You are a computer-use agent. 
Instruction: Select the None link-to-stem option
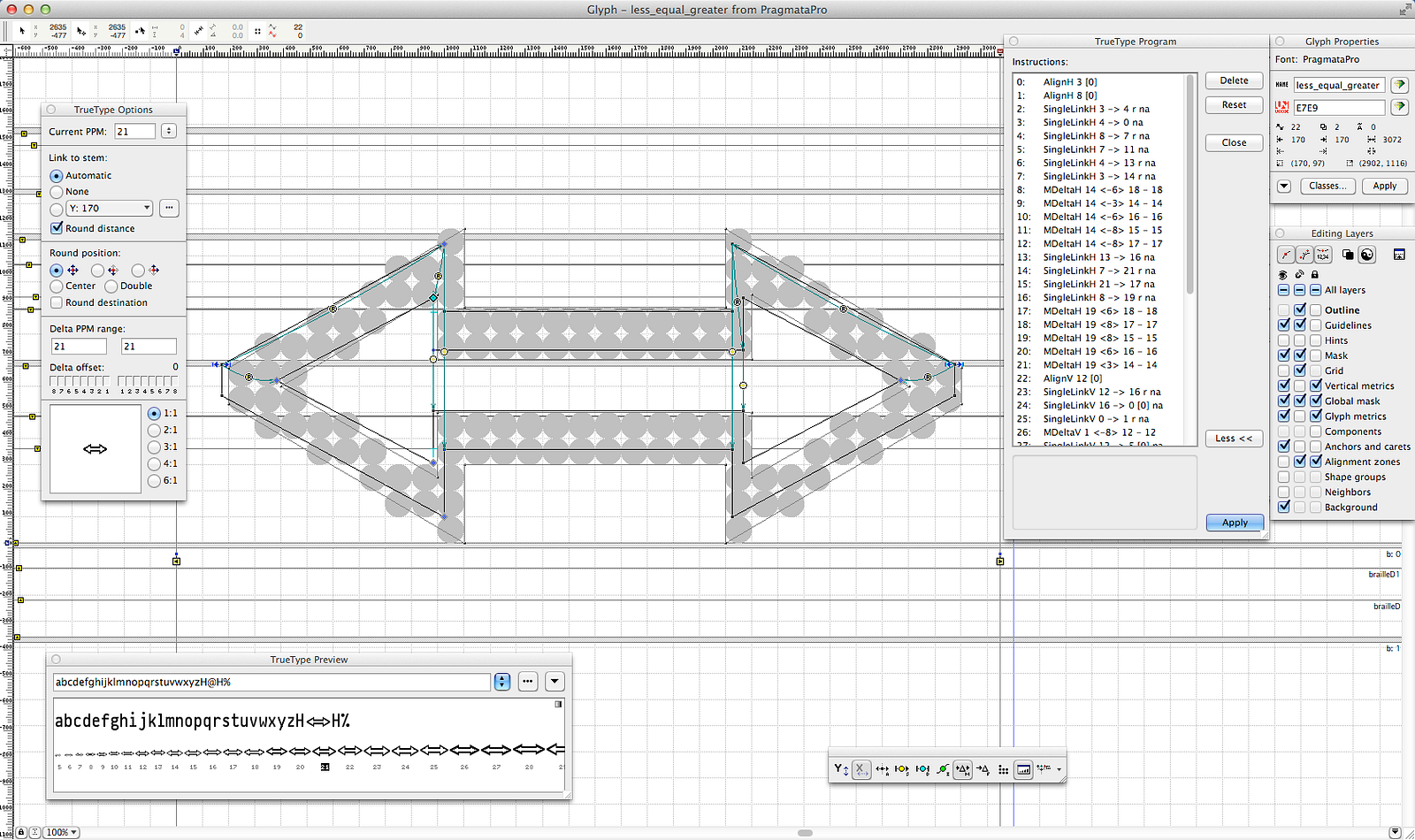pyautogui.click(x=57, y=192)
